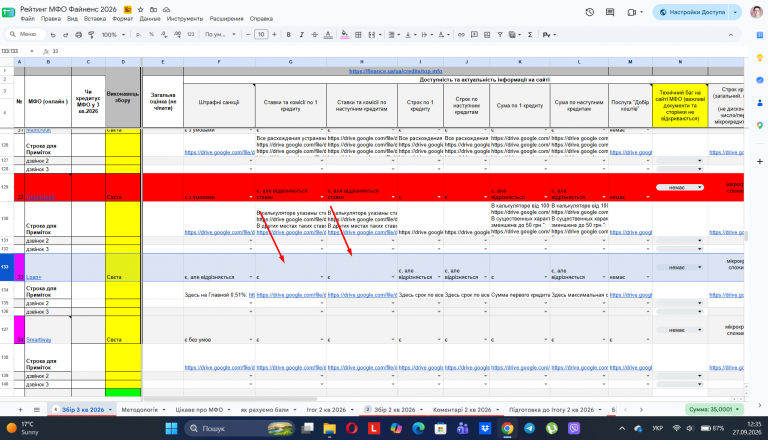The height and width of the screenshot is (440, 768).
Task: Show all sheets list icon
Action: click(x=37, y=410)
